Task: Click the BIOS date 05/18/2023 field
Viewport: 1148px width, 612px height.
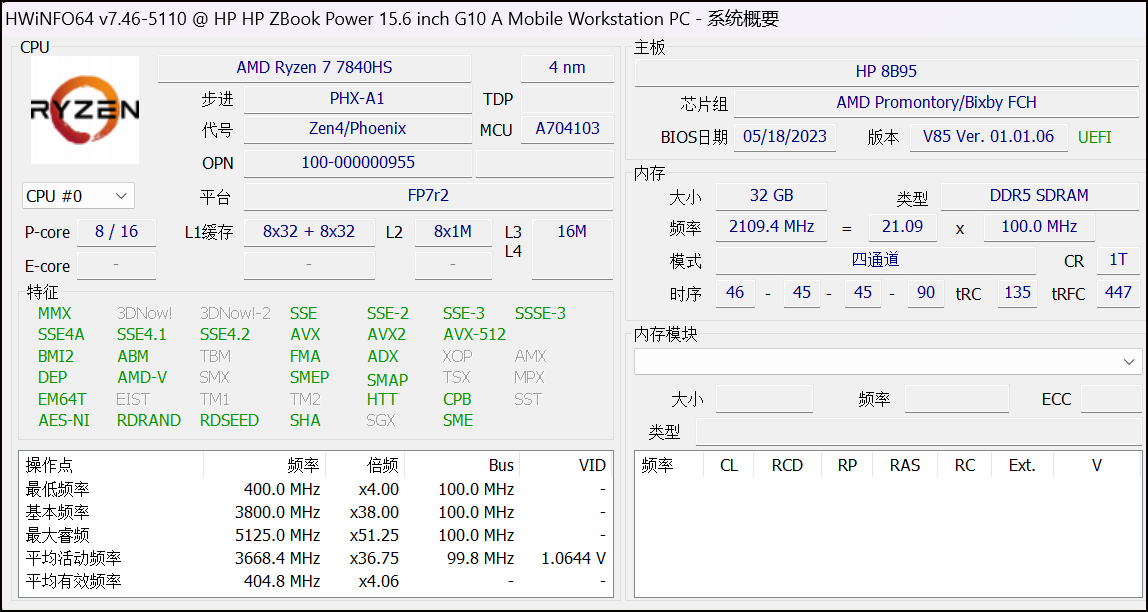Action: point(785,137)
